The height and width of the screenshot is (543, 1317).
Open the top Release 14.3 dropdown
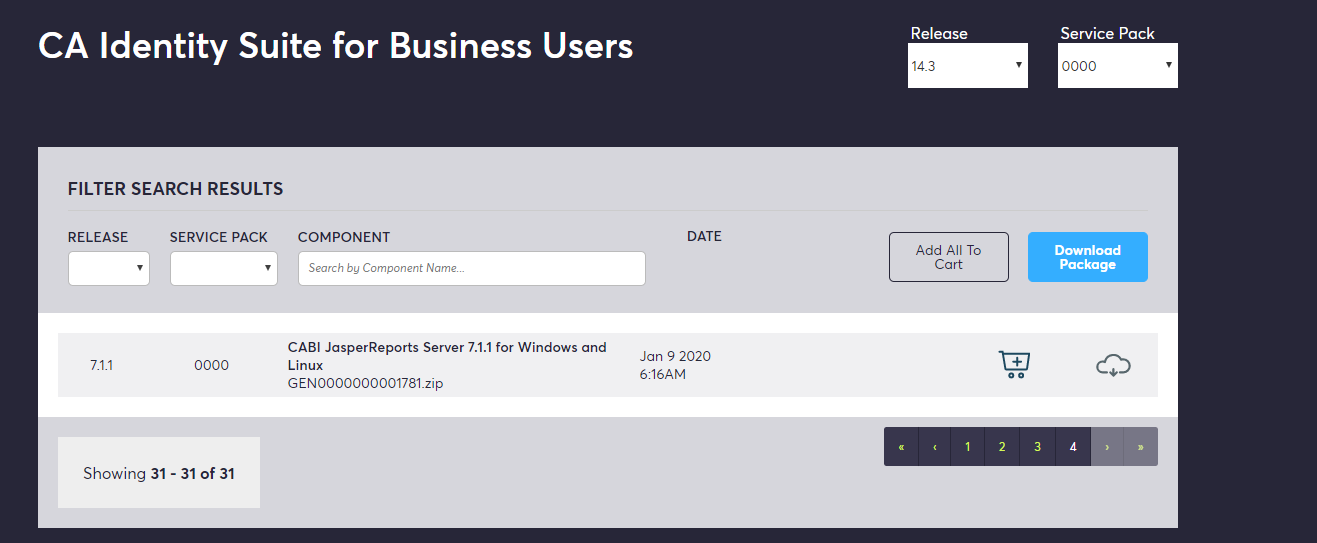pos(968,66)
